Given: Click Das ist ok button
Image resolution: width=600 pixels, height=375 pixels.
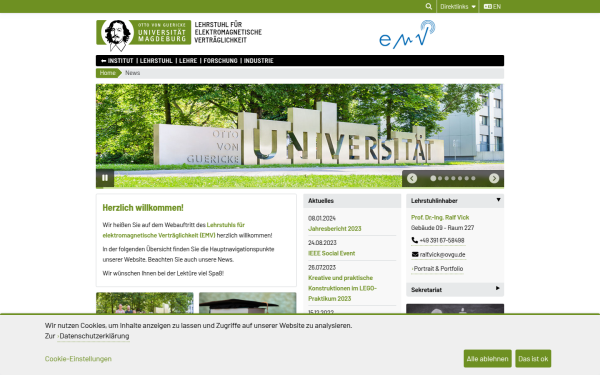Looking at the screenshot, I should (x=533, y=359).
